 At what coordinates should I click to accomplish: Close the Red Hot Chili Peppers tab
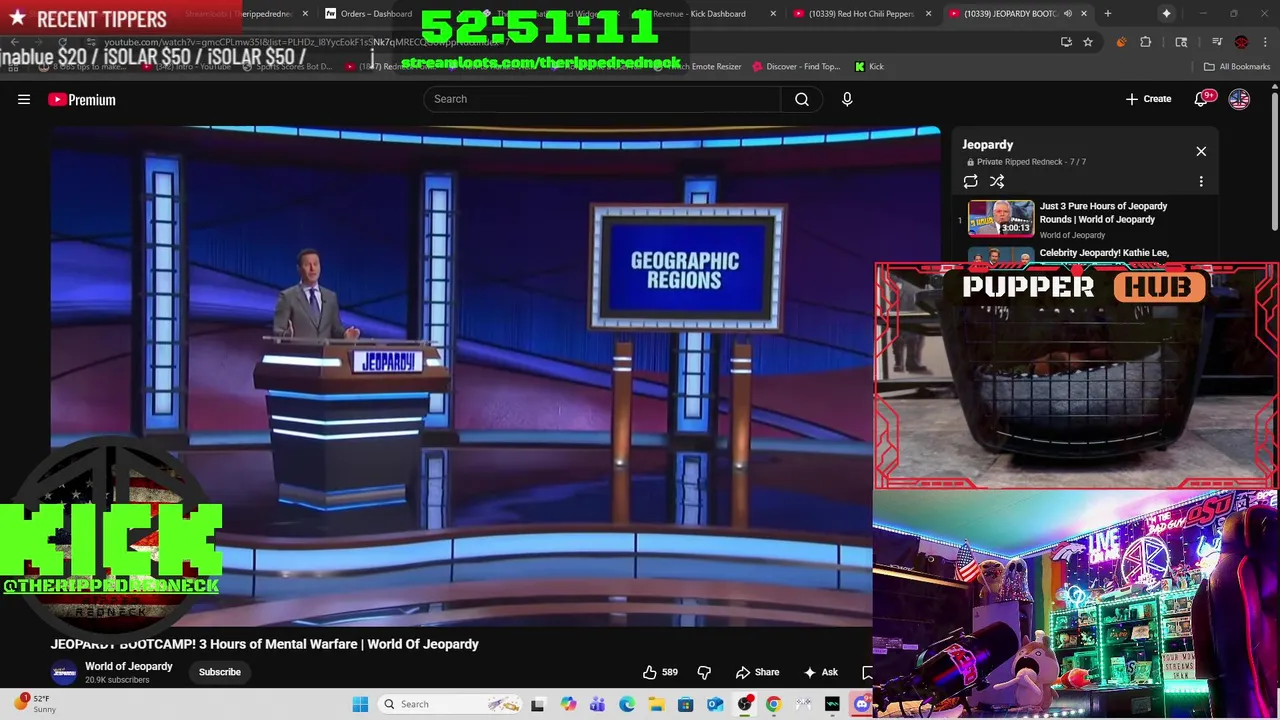tap(928, 14)
